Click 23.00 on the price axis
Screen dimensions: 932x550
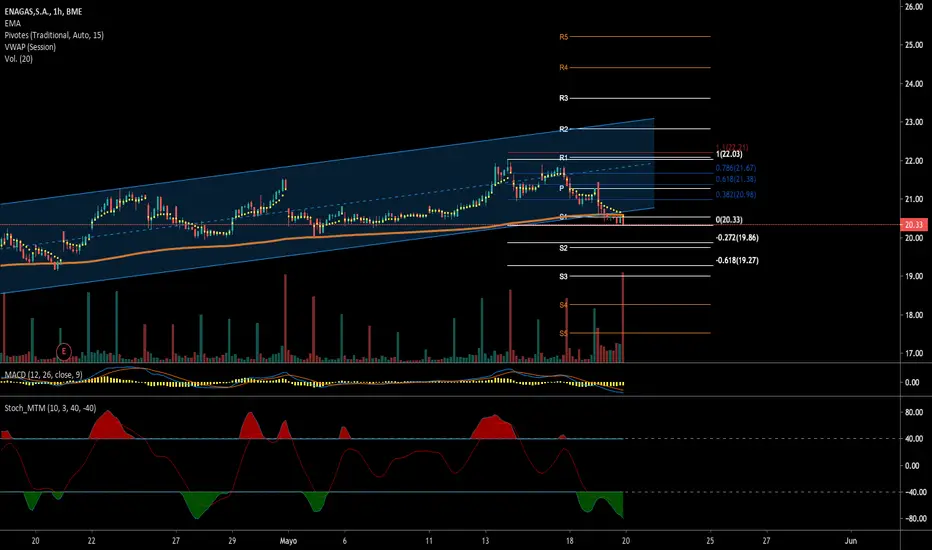pos(914,122)
